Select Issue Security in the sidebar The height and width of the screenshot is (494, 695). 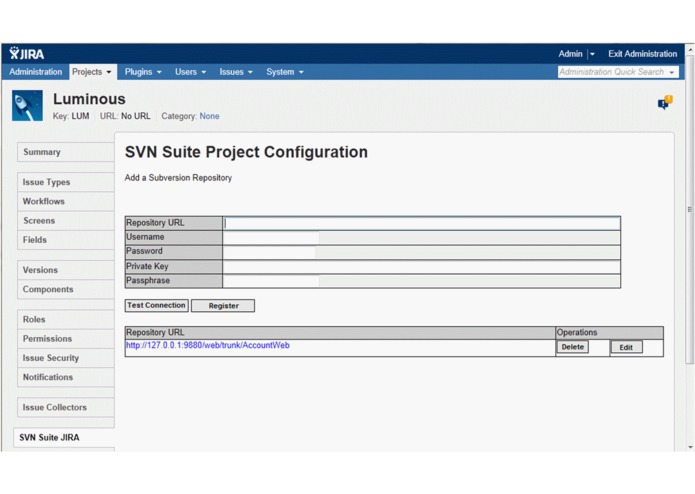66,358
